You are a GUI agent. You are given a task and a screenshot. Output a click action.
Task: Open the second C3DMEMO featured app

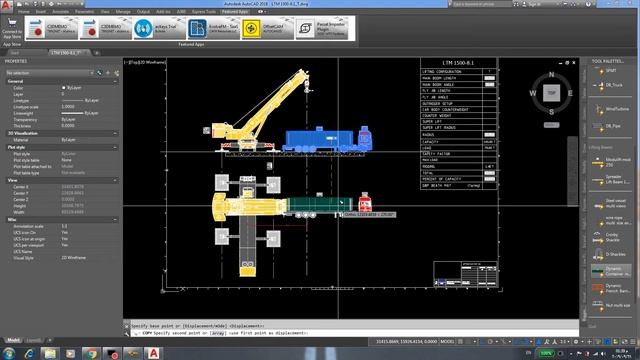(x=105, y=28)
